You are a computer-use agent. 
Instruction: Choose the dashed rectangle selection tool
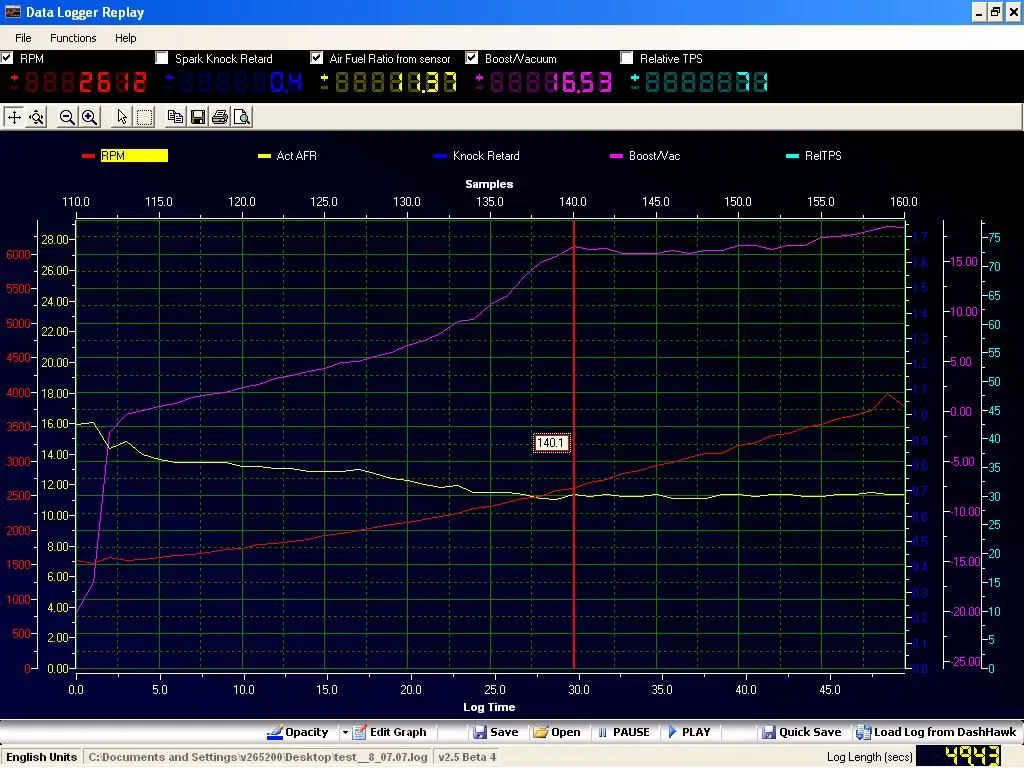point(144,117)
